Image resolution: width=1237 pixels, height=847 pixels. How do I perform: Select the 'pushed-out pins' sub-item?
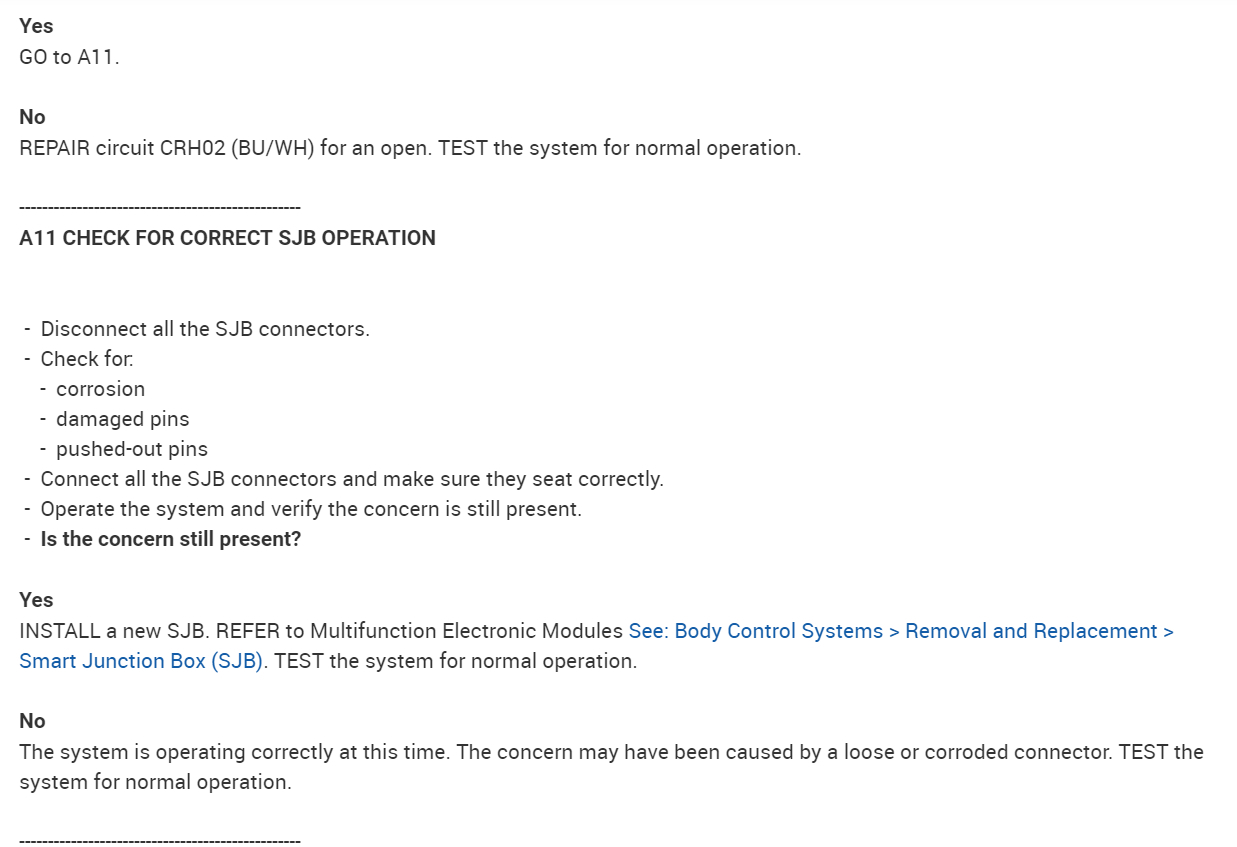point(132,449)
